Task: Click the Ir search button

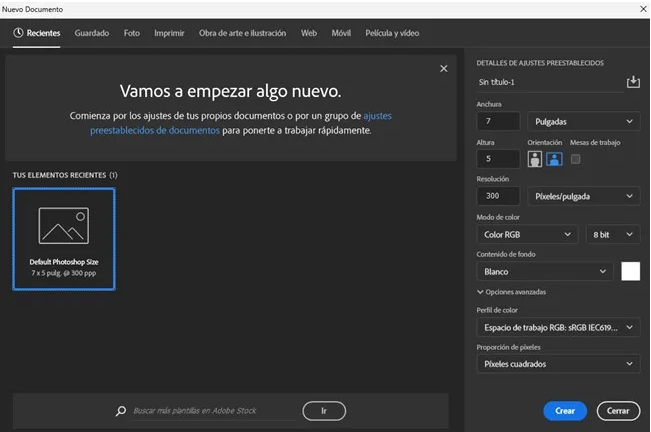Action: click(x=324, y=411)
